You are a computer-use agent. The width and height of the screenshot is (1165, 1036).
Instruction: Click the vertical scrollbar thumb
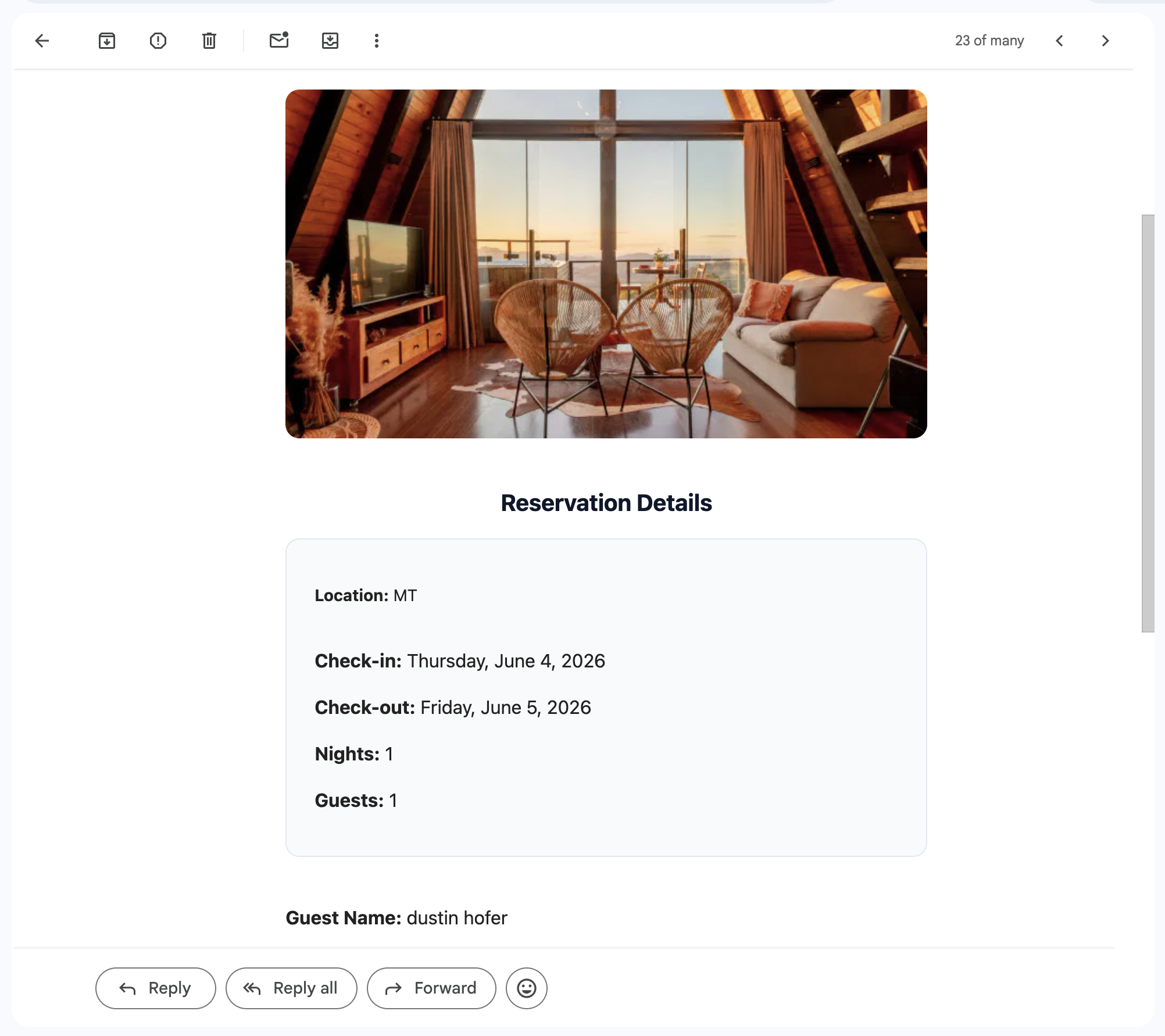(1148, 423)
